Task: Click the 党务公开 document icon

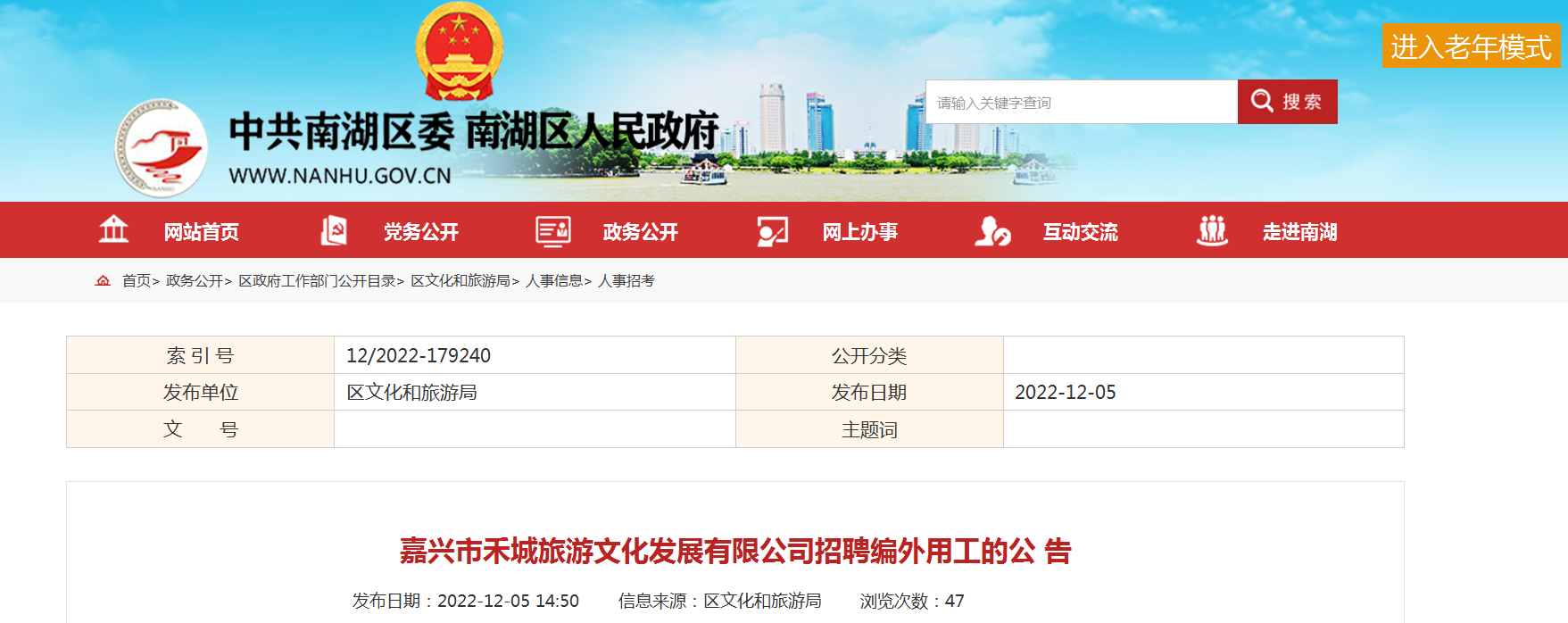Action: point(334,230)
